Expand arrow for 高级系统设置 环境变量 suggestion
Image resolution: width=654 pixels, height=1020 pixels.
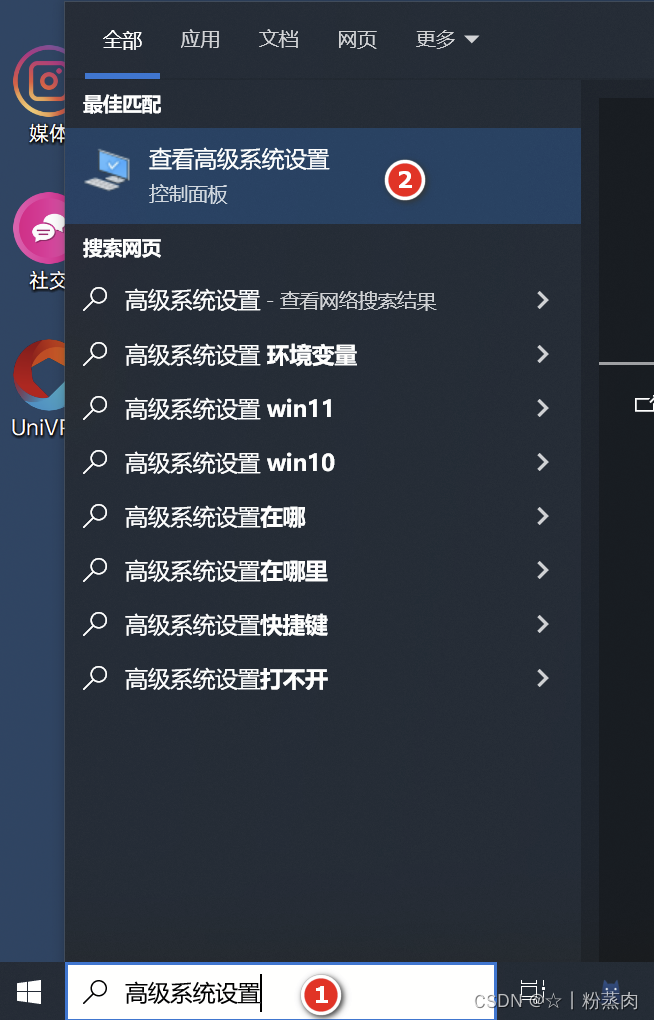coord(542,354)
